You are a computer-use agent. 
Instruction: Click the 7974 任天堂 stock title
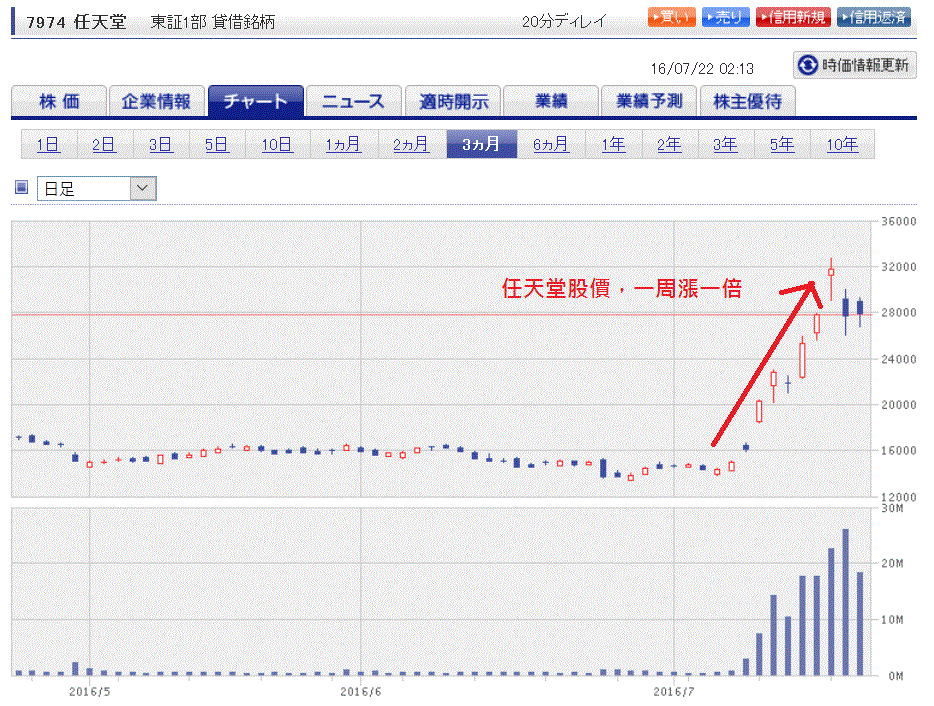pos(77,22)
